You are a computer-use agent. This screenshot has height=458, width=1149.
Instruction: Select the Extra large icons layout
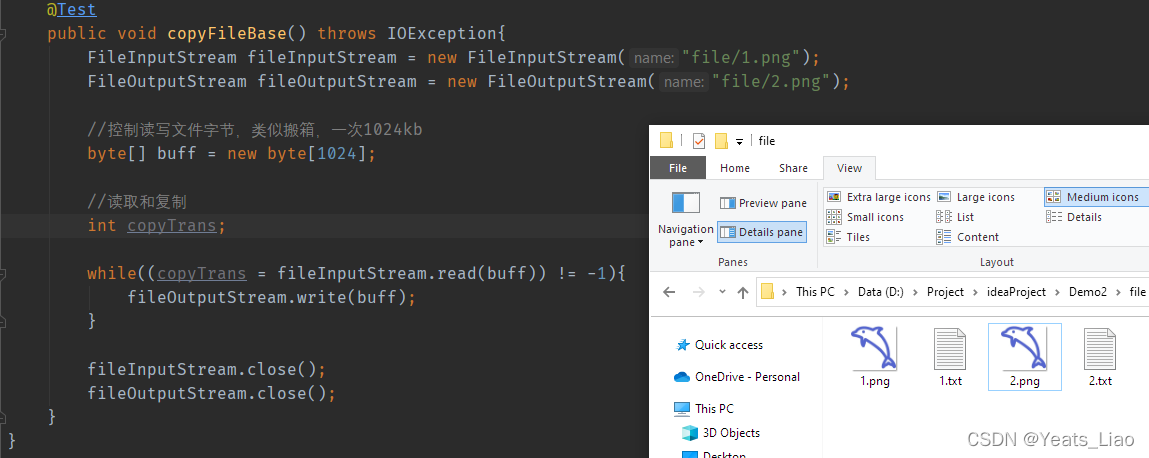(x=879, y=197)
